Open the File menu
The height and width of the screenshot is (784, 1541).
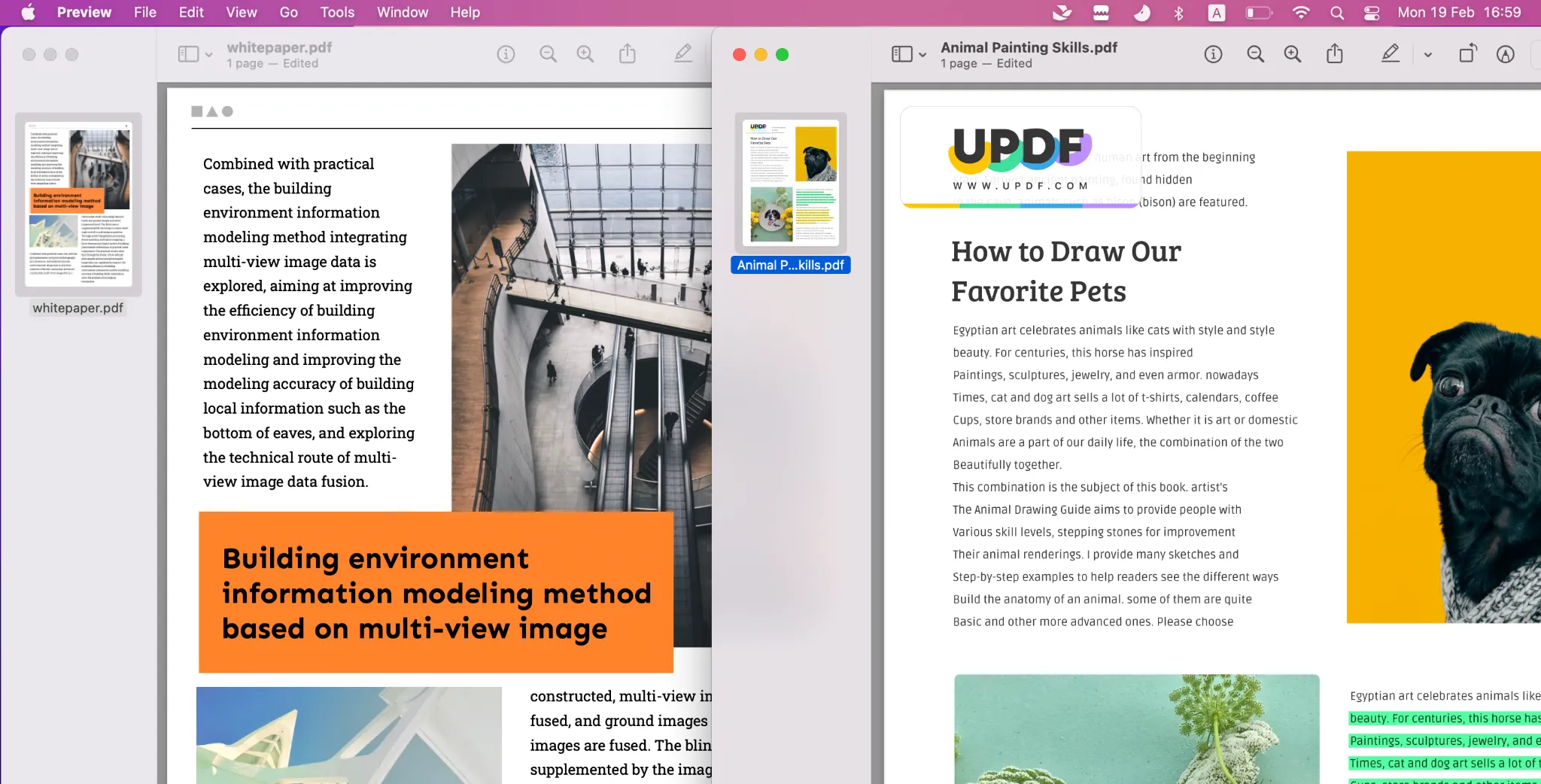point(144,12)
